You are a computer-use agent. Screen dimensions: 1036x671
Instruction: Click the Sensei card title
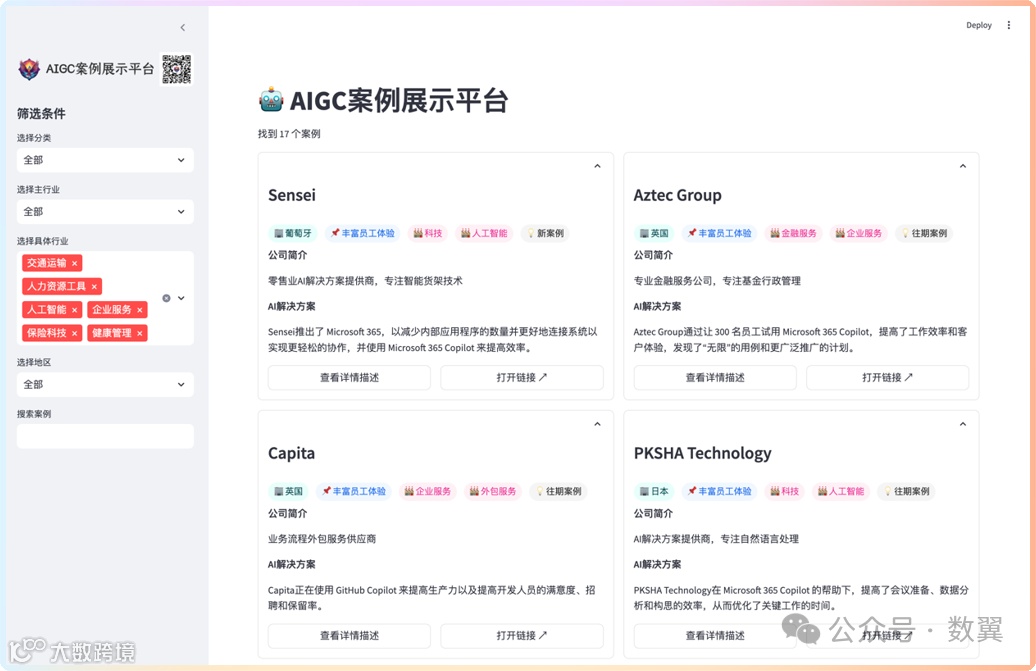[x=292, y=195]
